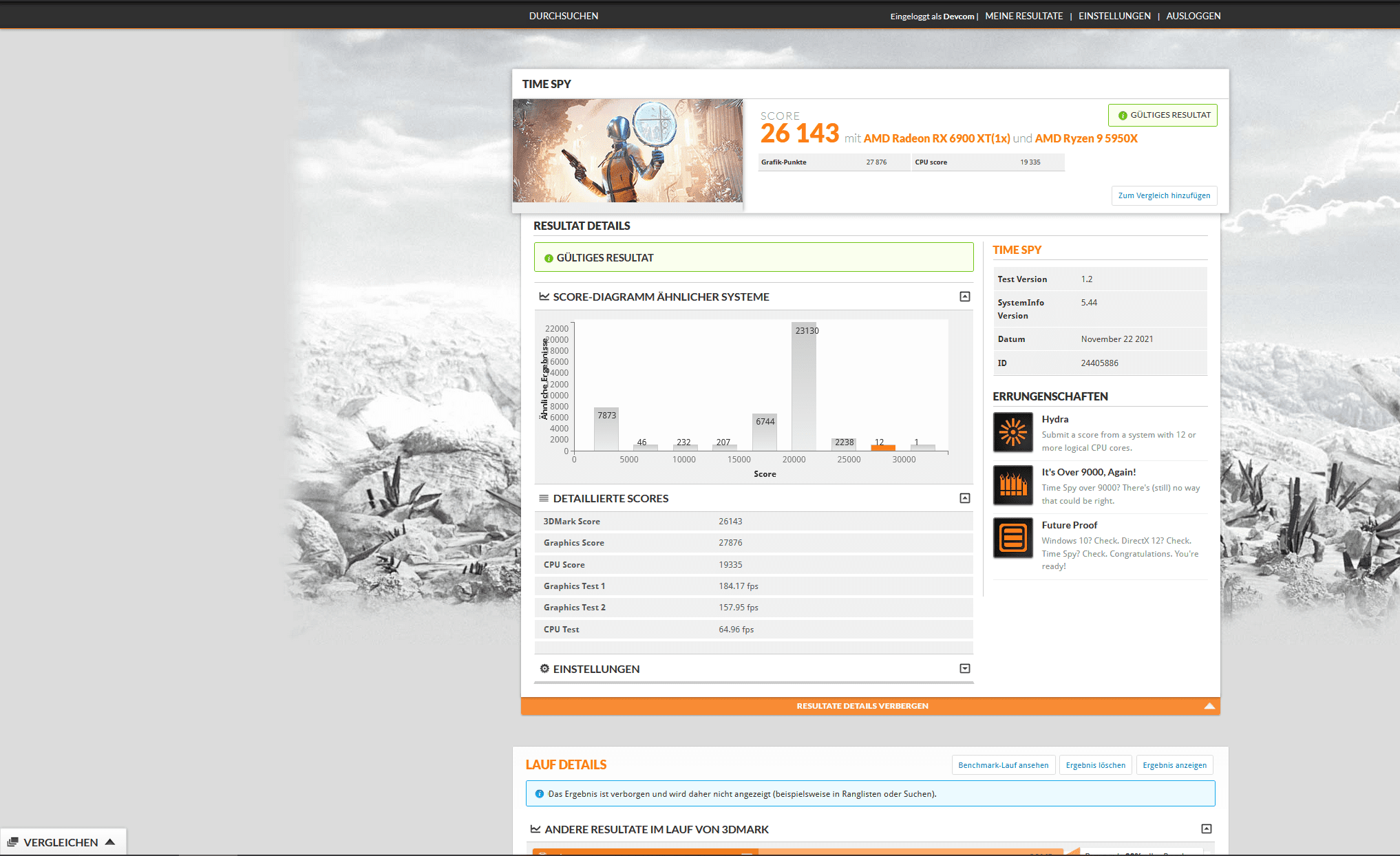The height and width of the screenshot is (856, 1400).
Task: Click Ergebnis anzeigen button
Action: point(1175,765)
